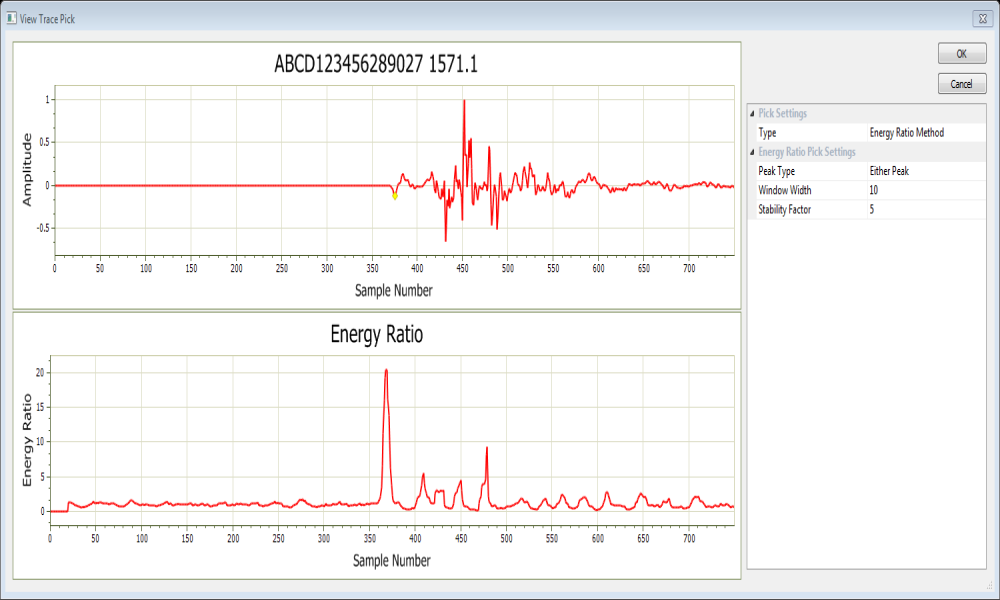Select the Peak Type property label
Screen dimensions: 1000x600
[777, 171]
